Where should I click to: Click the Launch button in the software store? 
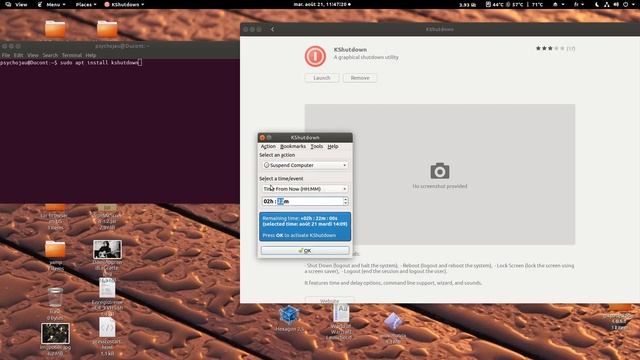click(322, 78)
